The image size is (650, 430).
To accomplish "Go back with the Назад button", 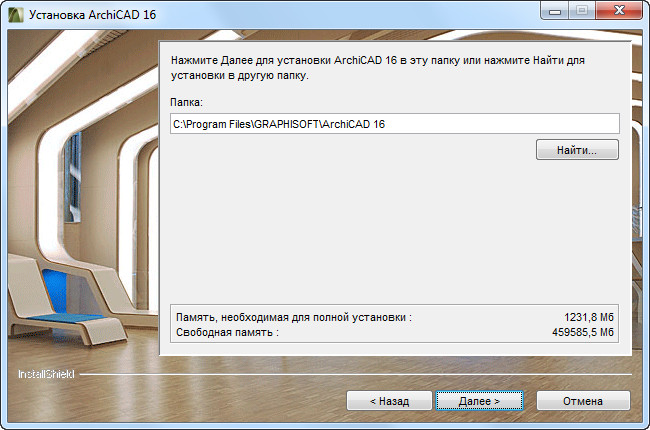I will pyautogui.click(x=389, y=401).
